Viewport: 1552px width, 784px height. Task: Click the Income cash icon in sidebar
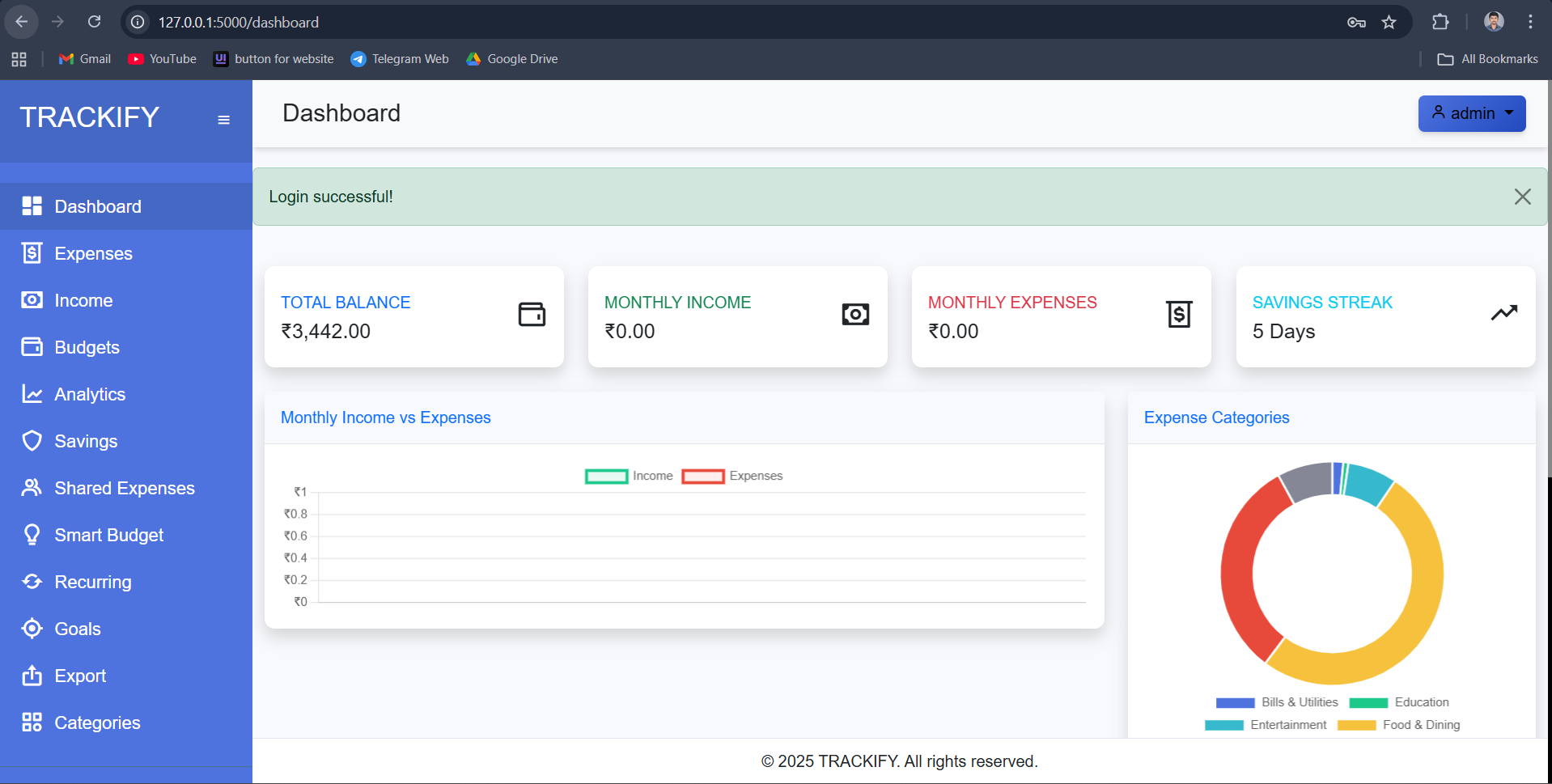tap(32, 300)
